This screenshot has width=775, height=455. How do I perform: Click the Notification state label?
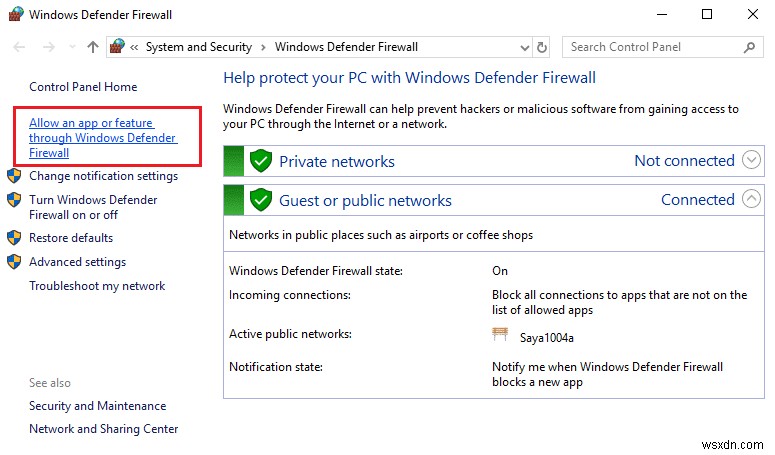pos(276,367)
